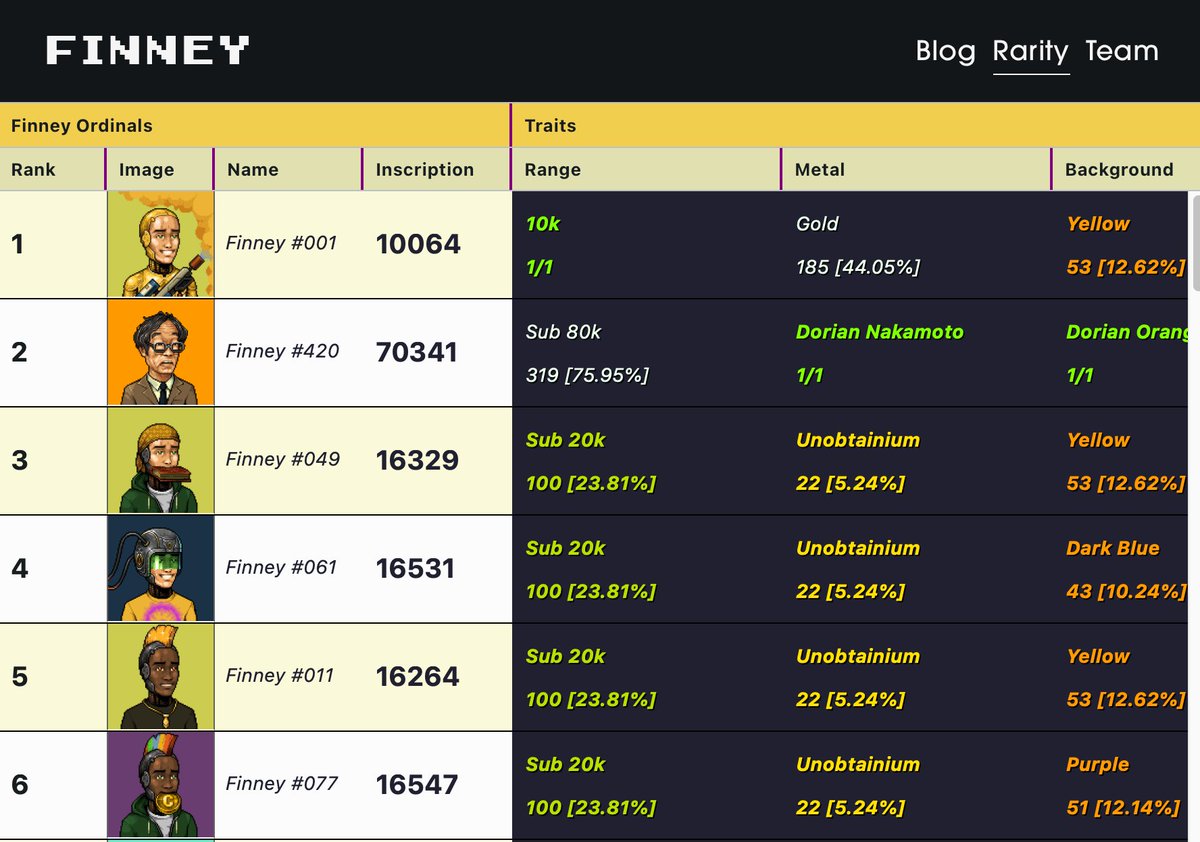This screenshot has height=842, width=1200.
Task: Click the Dark Blue background trait
Action: click(x=1113, y=548)
